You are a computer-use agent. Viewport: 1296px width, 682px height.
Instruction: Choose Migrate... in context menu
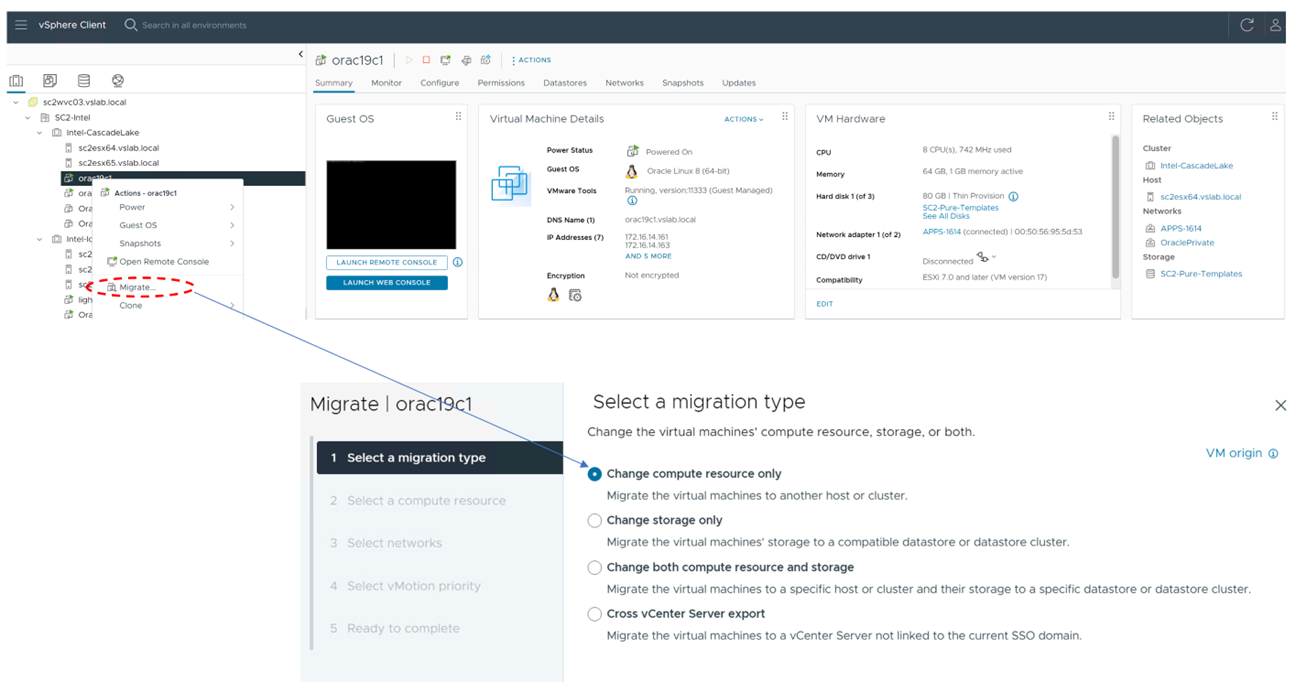tap(137, 287)
